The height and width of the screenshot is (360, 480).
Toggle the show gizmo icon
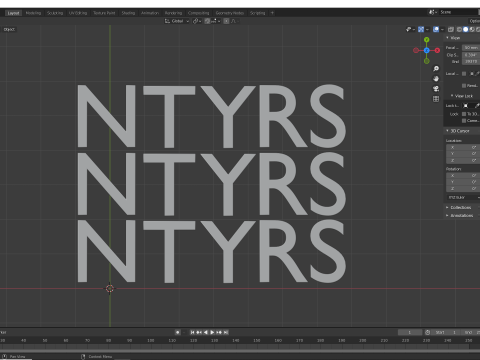[421, 29]
